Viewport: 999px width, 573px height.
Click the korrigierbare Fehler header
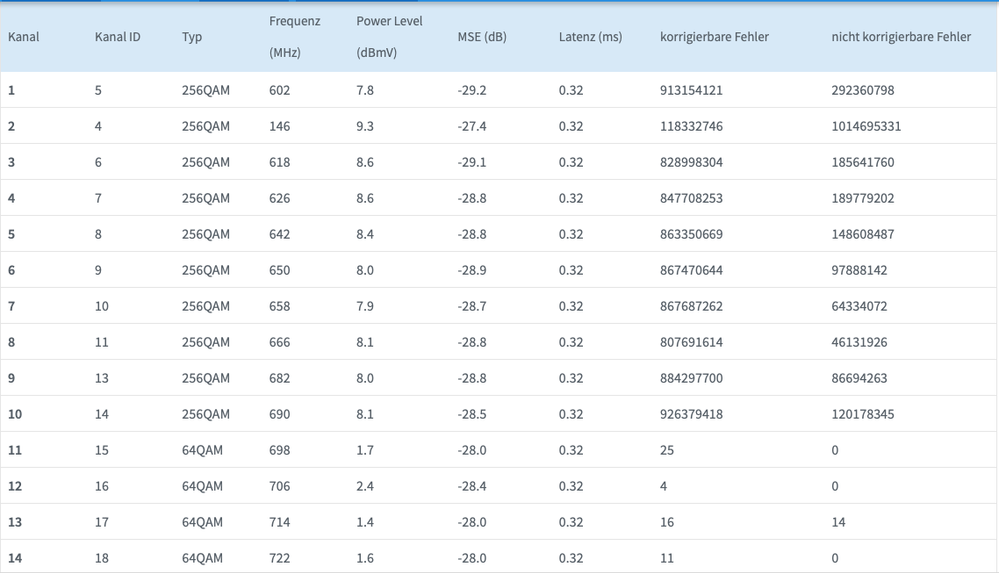(714, 37)
